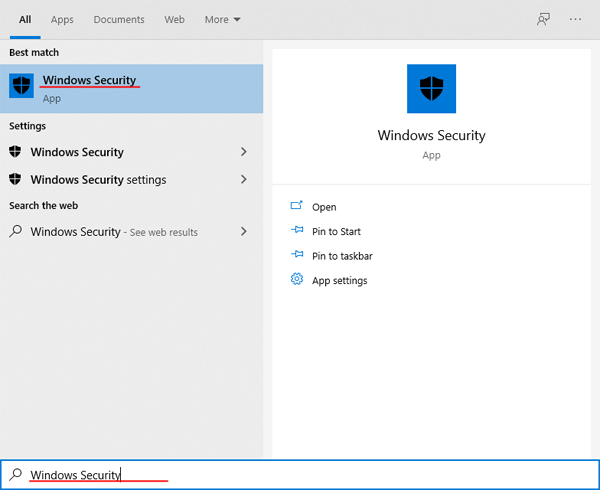Open the three-dot options menu
600x490 pixels.
point(575,19)
